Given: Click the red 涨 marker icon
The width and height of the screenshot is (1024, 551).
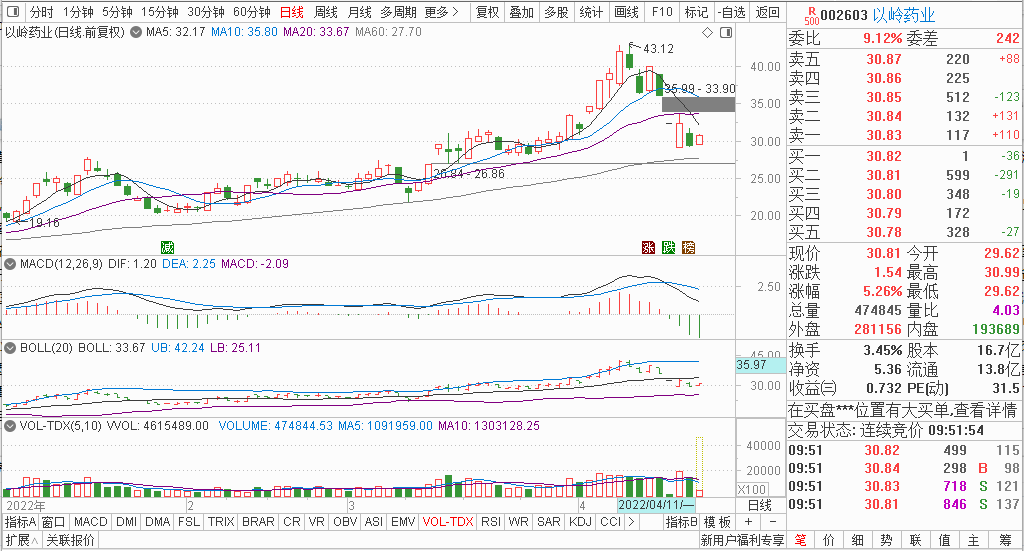Looking at the screenshot, I should point(648,247).
